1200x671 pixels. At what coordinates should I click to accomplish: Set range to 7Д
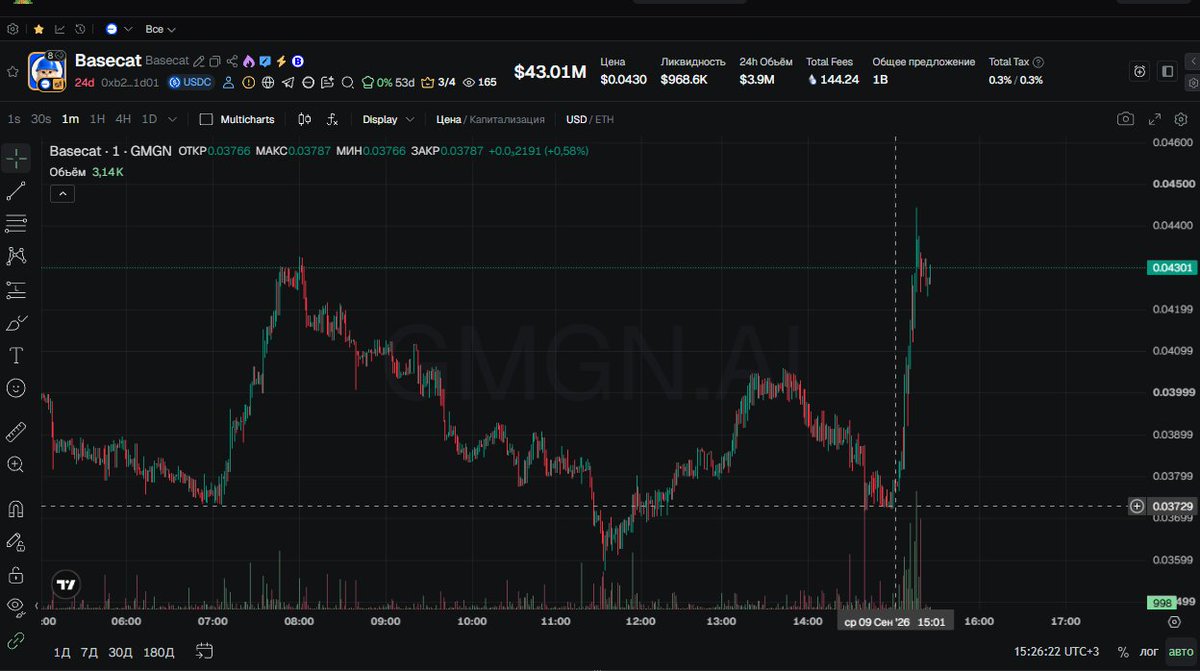(x=90, y=652)
